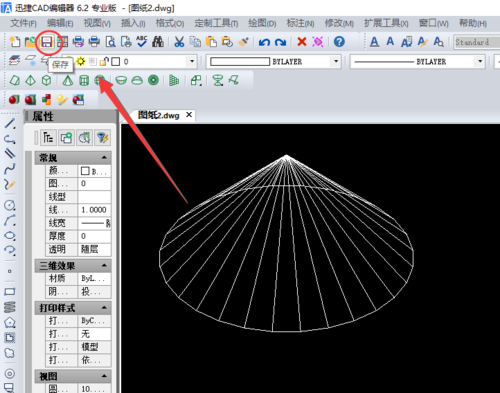This screenshot has height=393, width=500.
Task: Open the 绘图(D) menu
Action: 262,23
